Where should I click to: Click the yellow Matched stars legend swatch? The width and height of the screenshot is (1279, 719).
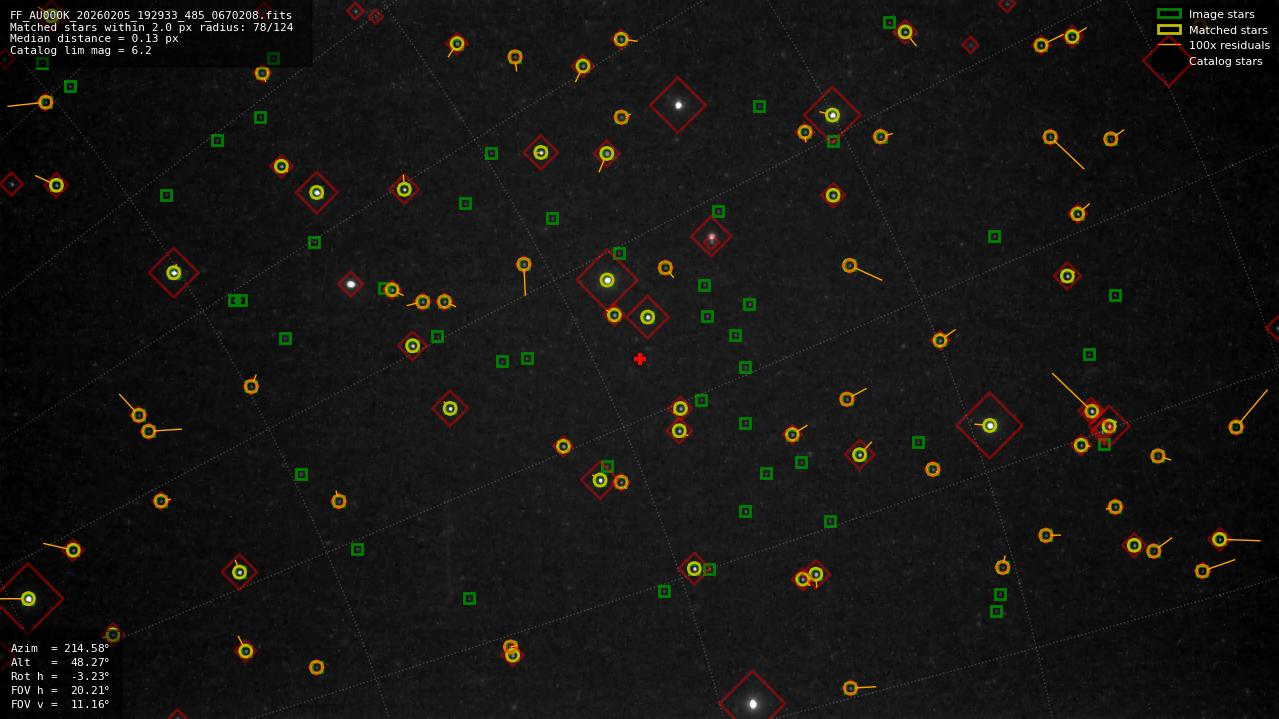1169,30
